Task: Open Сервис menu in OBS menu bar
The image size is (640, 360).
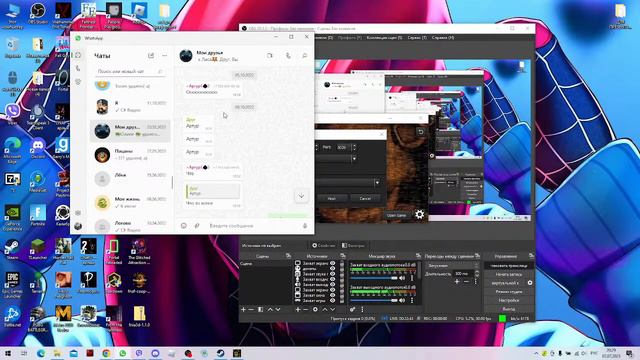Action: click(417, 38)
